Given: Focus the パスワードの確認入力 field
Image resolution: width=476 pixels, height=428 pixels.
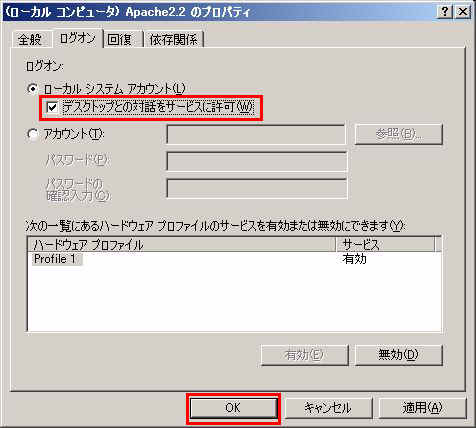Looking at the screenshot, I should [x=257, y=189].
